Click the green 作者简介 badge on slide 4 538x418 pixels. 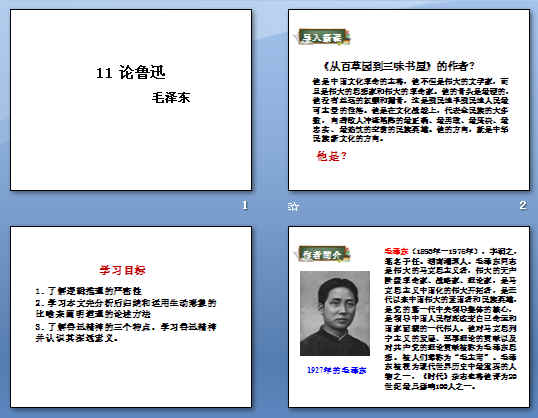point(322,254)
